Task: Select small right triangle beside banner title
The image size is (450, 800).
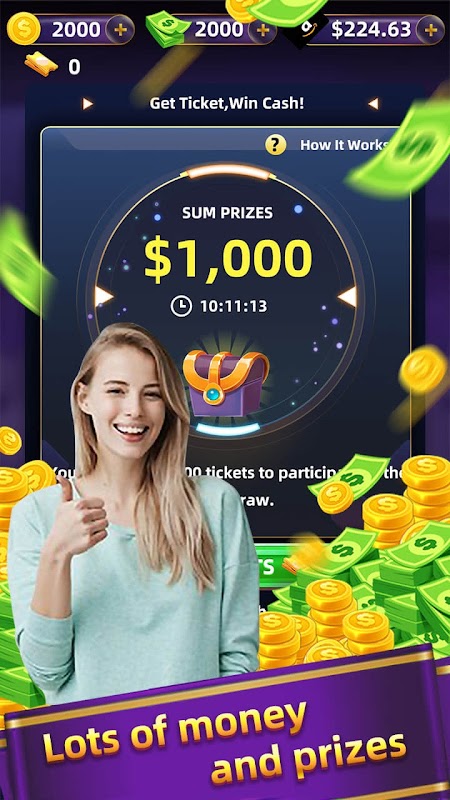Action: tap(373, 104)
